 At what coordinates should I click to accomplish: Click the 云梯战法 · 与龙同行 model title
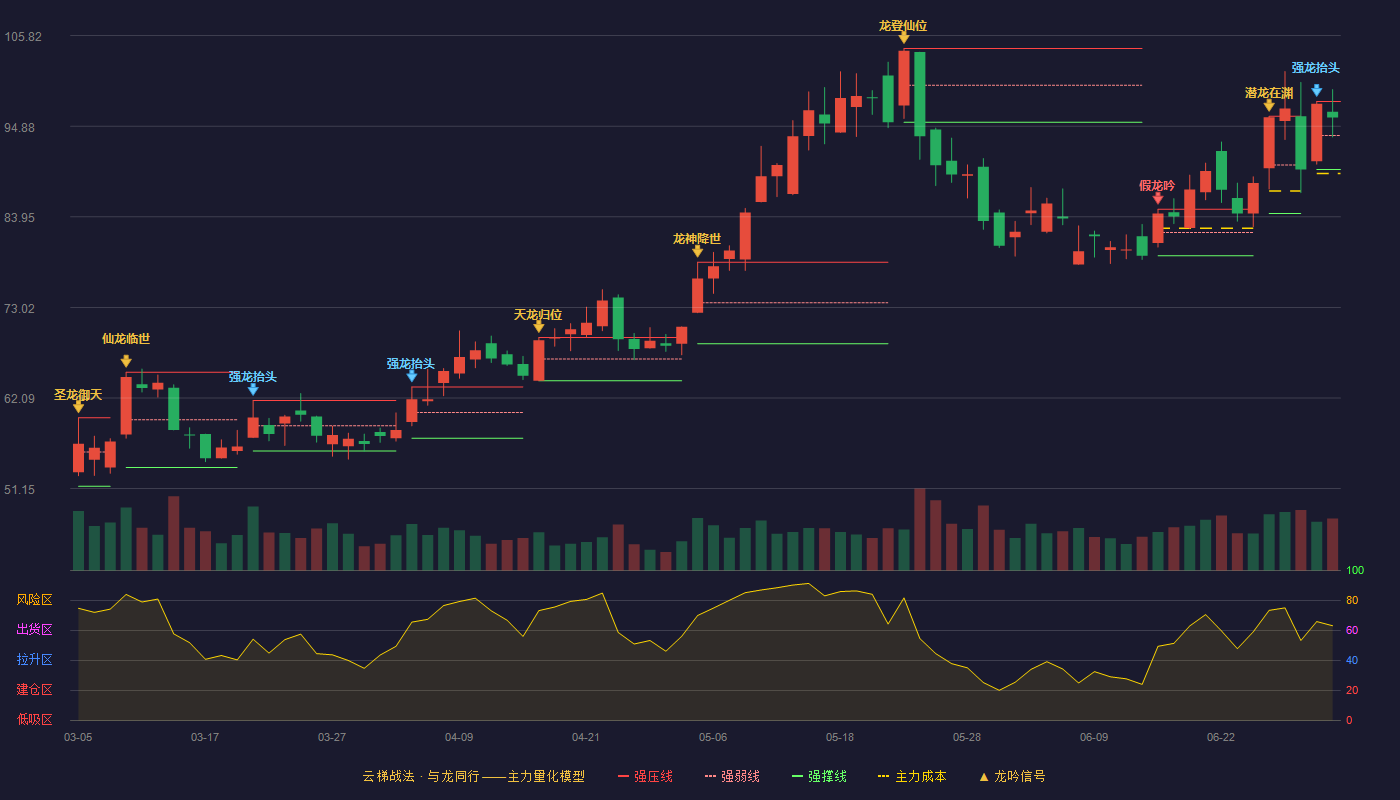tap(473, 776)
